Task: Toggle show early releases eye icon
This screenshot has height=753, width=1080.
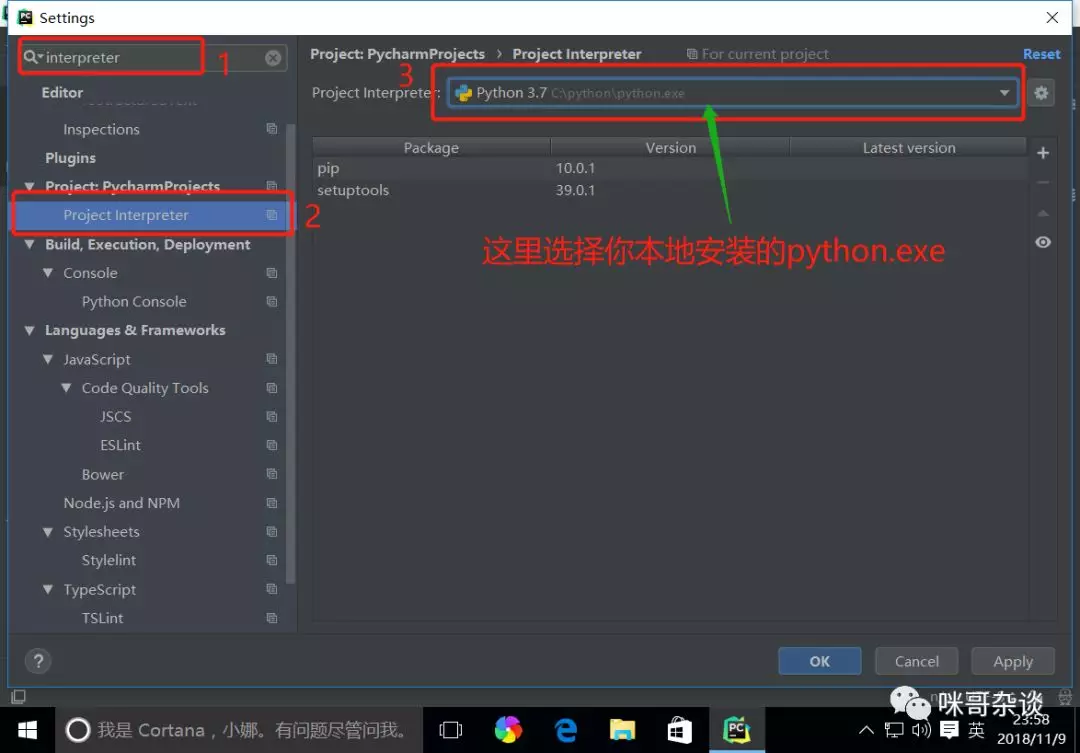Action: (1043, 243)
